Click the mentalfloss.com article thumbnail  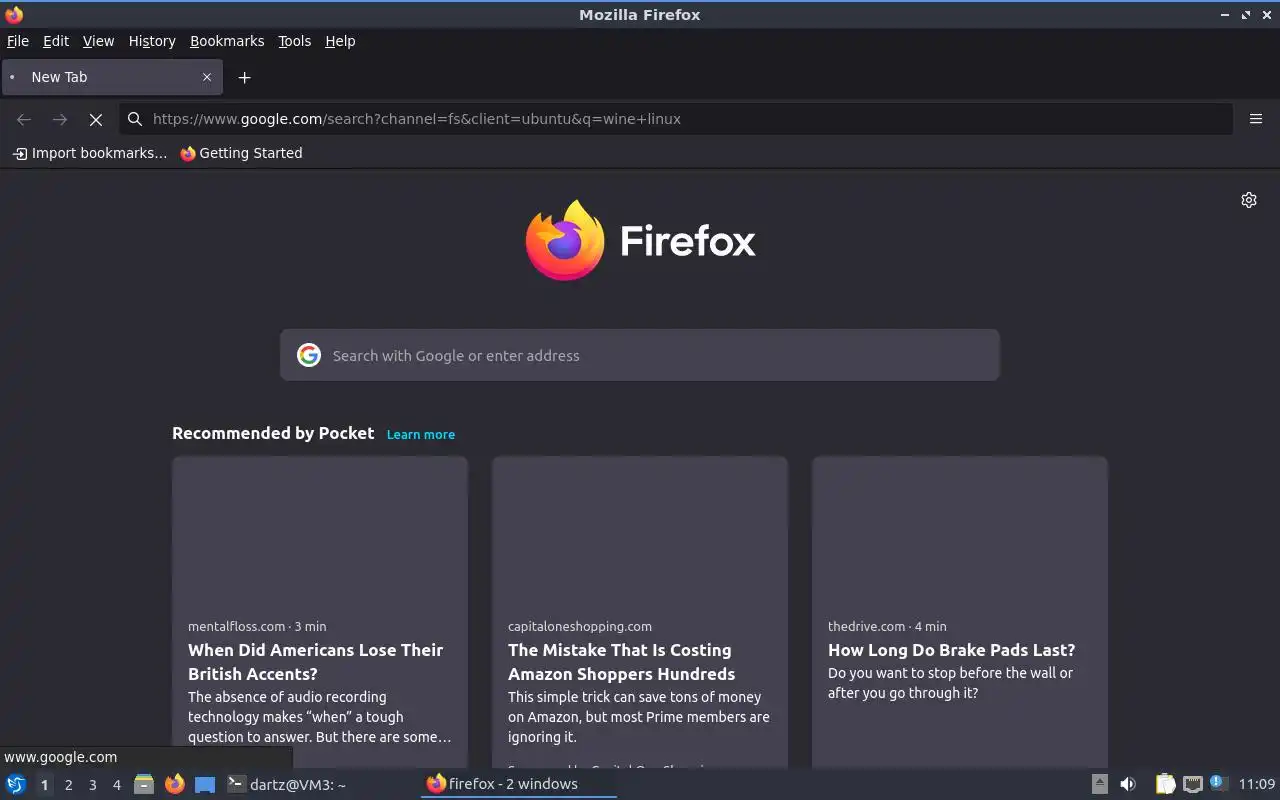click(320, 531)
